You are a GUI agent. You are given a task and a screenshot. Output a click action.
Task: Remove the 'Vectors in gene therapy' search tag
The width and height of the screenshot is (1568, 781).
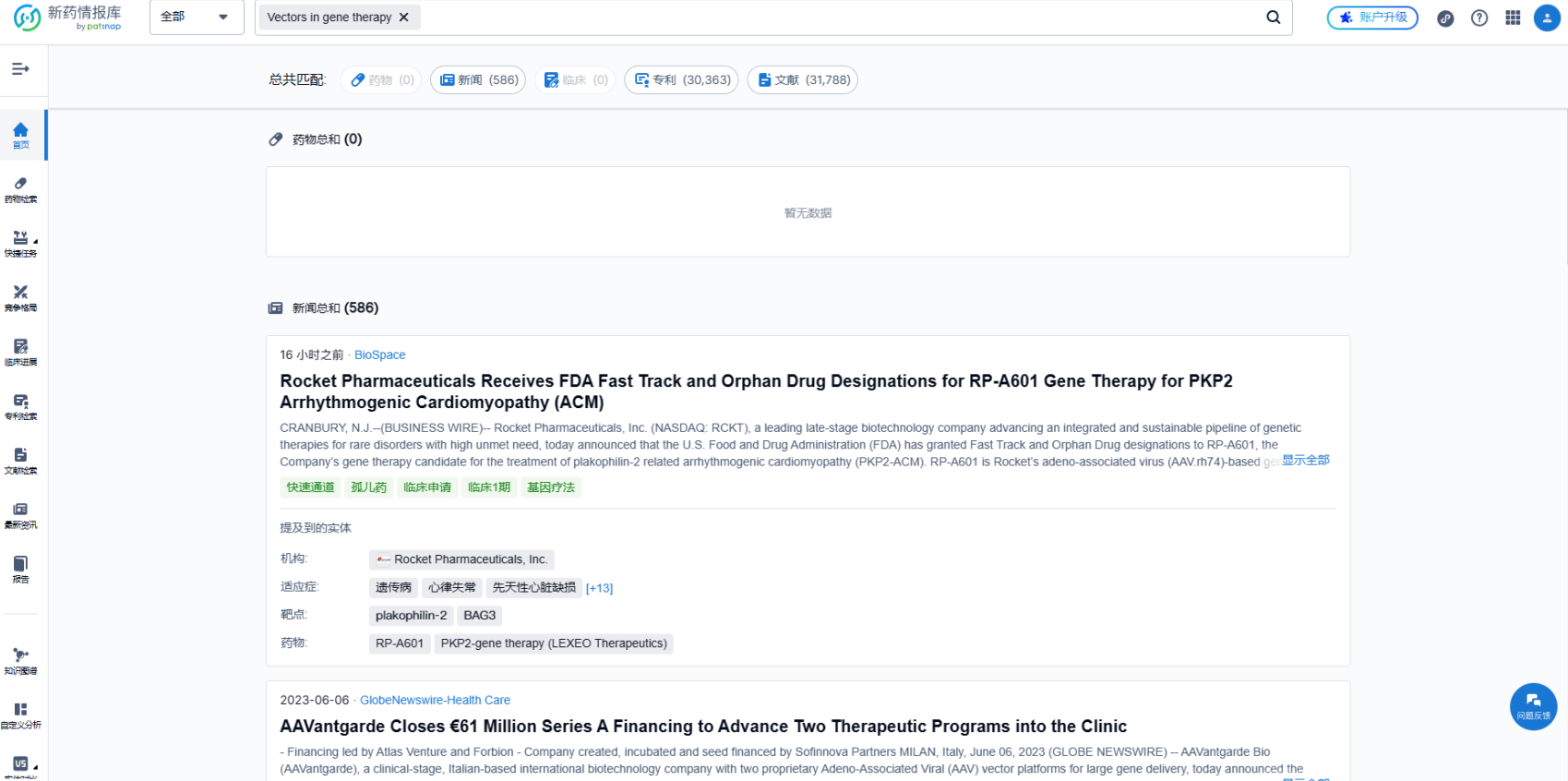pos(404,18)
